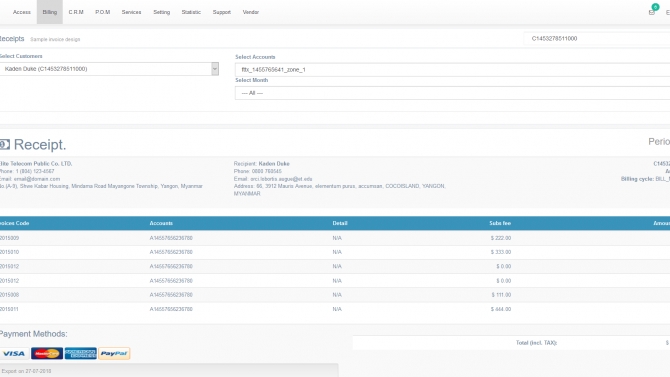Image resolution: width=670 pixels, height=377 pixels.
Task: Click the Detail column header
Action: (x=340, y=223)
